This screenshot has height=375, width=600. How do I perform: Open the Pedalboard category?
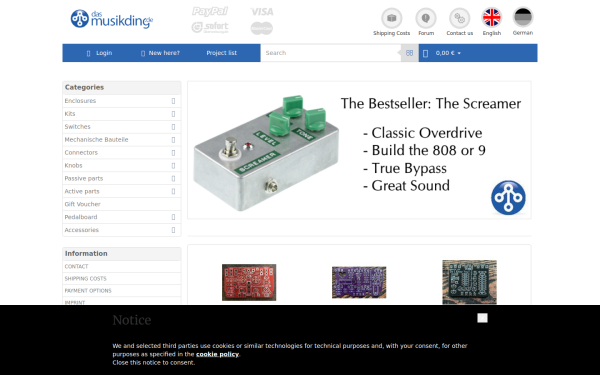81,217
